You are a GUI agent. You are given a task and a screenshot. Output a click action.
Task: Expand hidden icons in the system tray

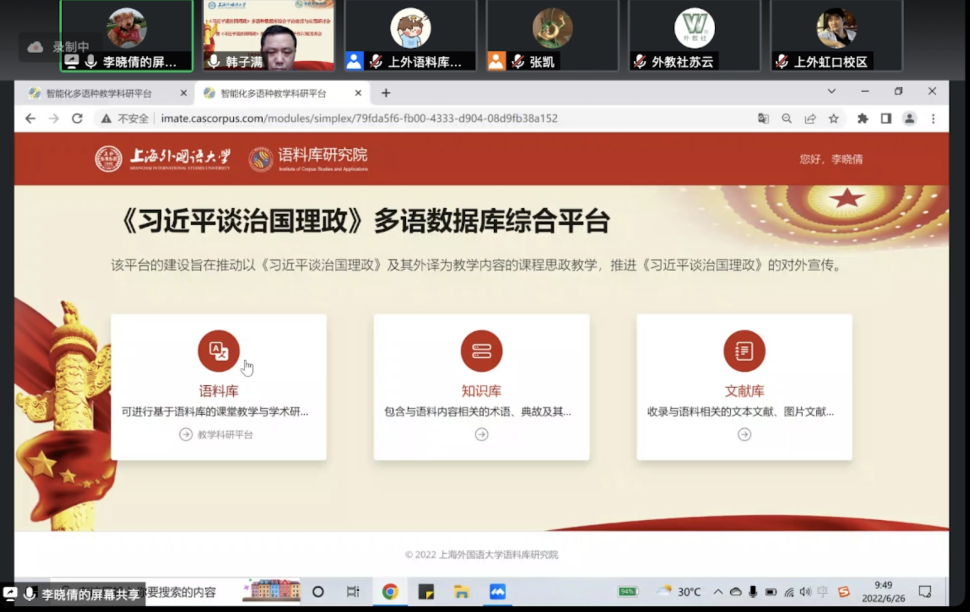(718, 592)
